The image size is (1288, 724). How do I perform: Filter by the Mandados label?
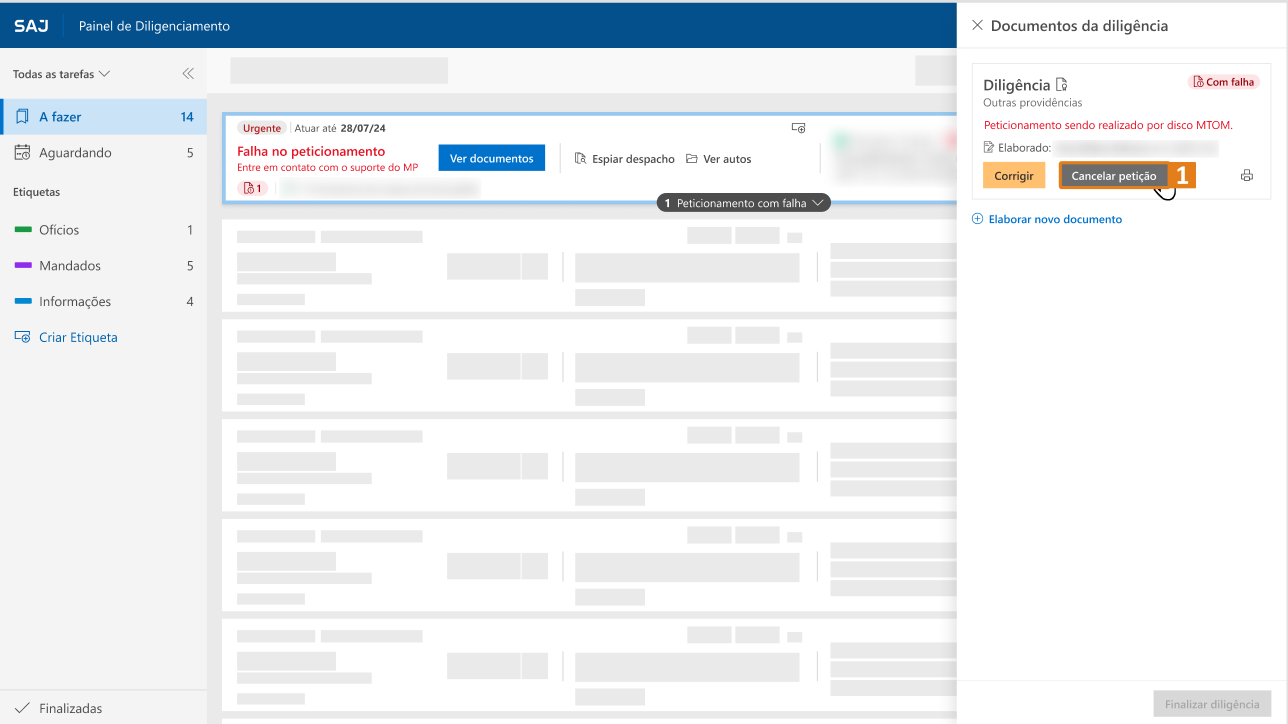point(69,266)
